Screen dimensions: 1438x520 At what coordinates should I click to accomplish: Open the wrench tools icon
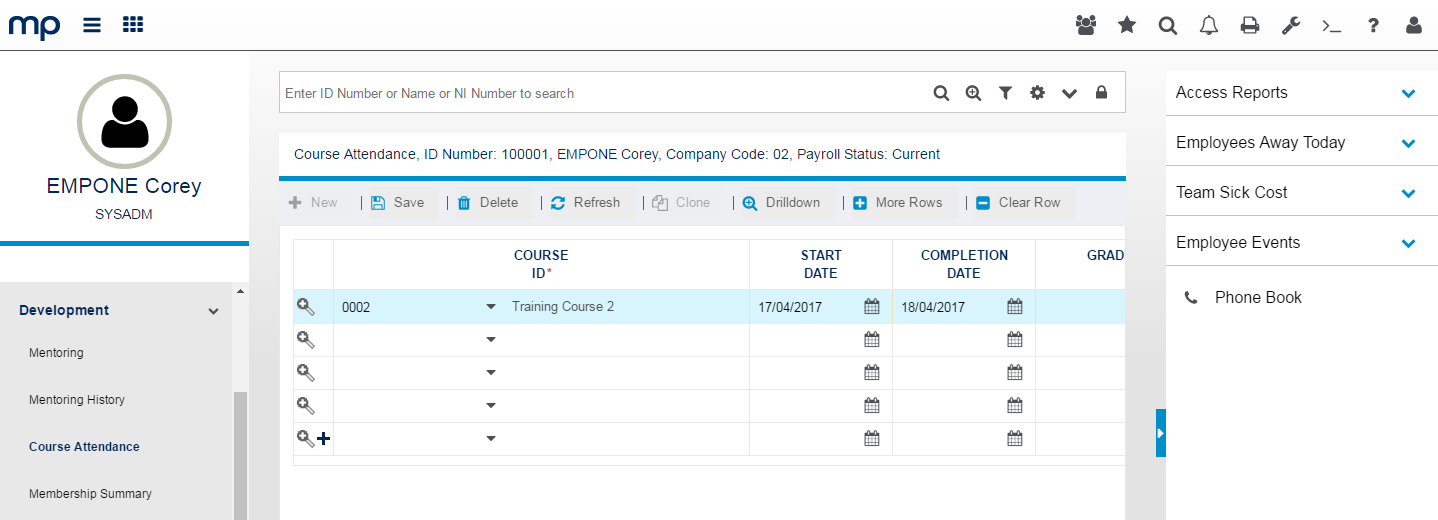1291,25
